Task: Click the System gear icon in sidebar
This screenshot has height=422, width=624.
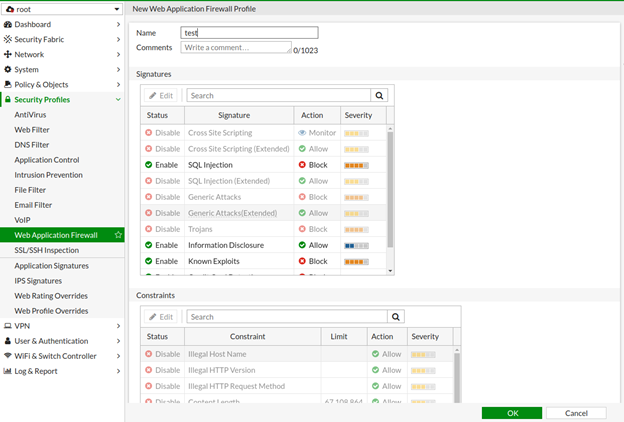Action: (8, 70)
